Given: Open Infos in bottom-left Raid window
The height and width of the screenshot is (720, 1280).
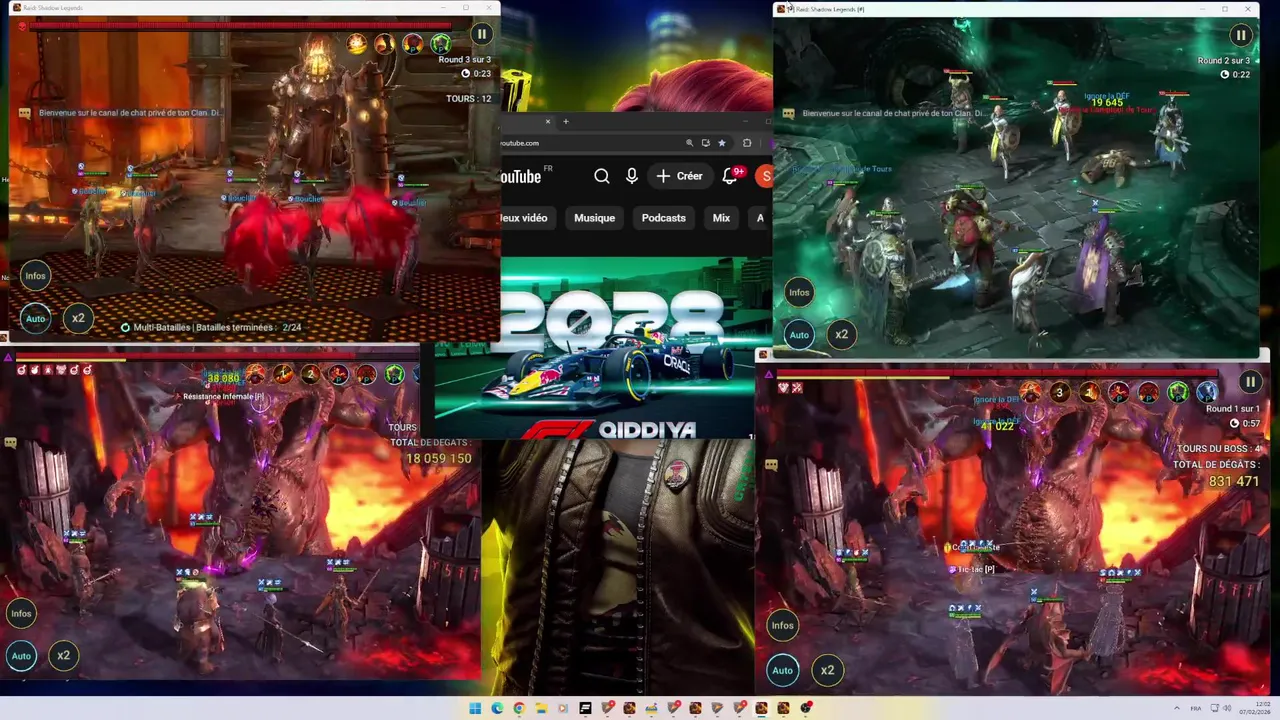Looking at the screenshot, I should click(21, 613).
